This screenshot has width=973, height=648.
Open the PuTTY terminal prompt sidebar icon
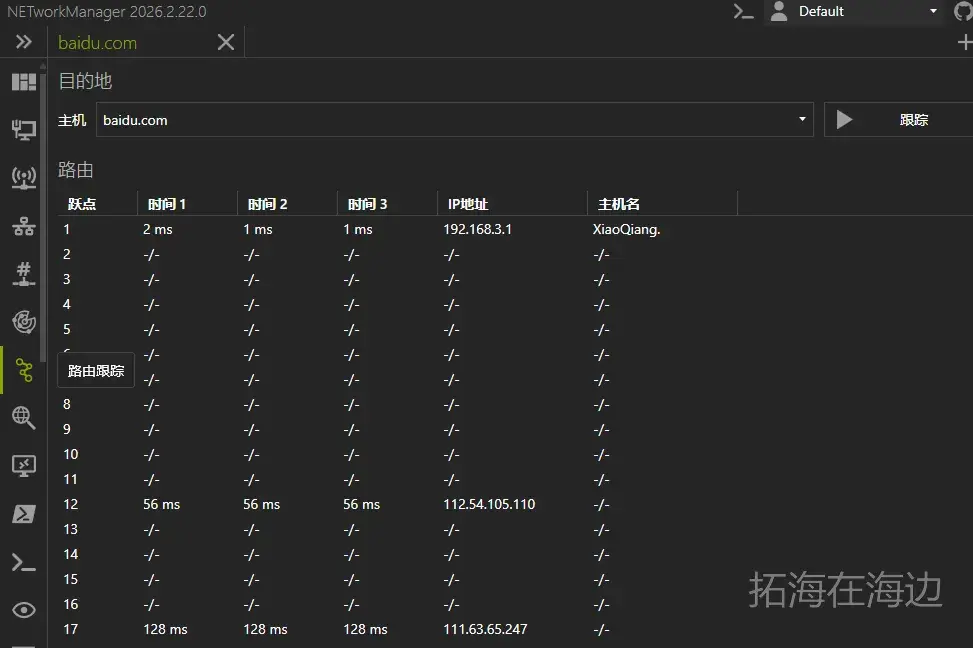coord(24,562)
